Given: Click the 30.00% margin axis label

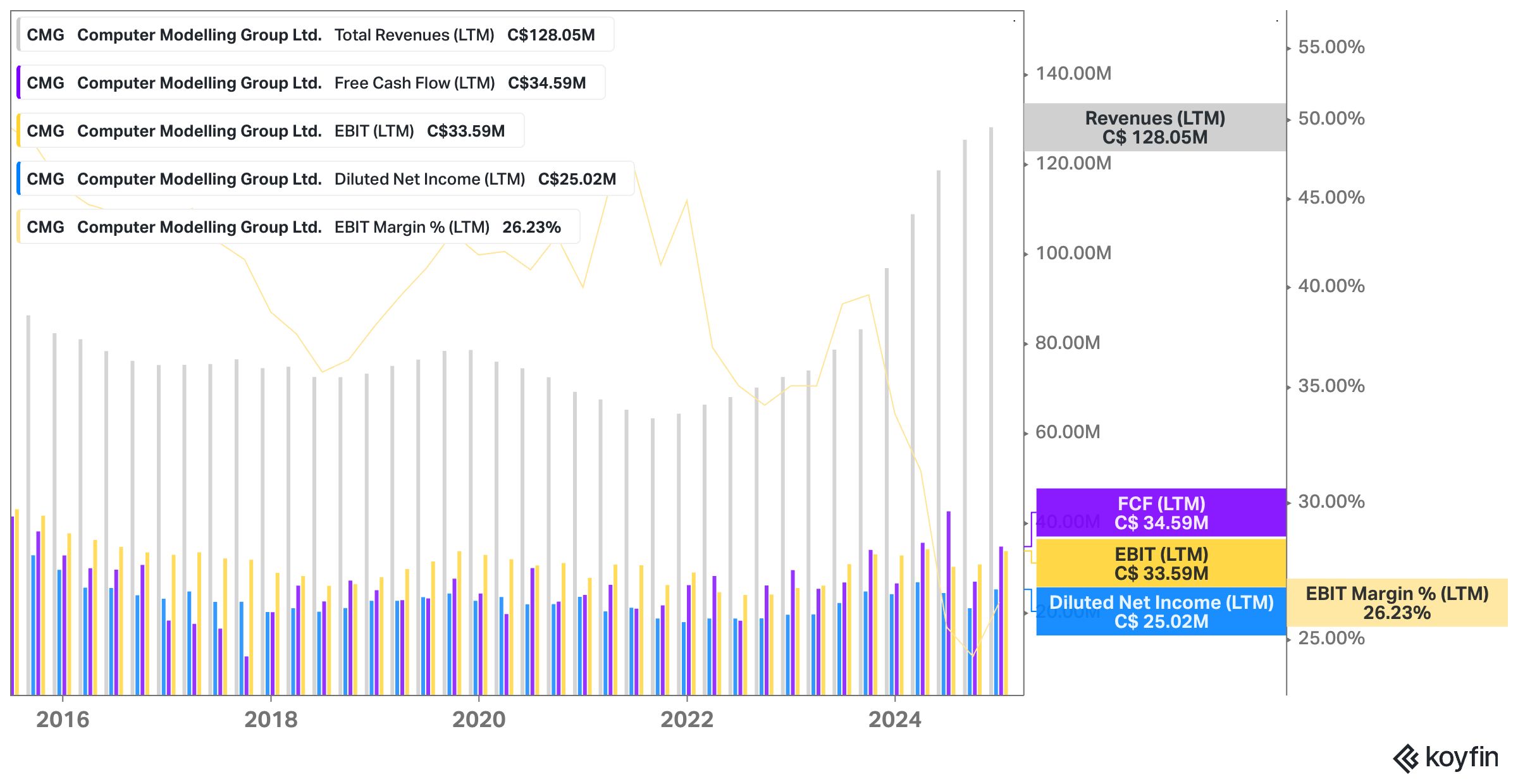Looking at the screenshot, I should click(x=1331, y=501).
